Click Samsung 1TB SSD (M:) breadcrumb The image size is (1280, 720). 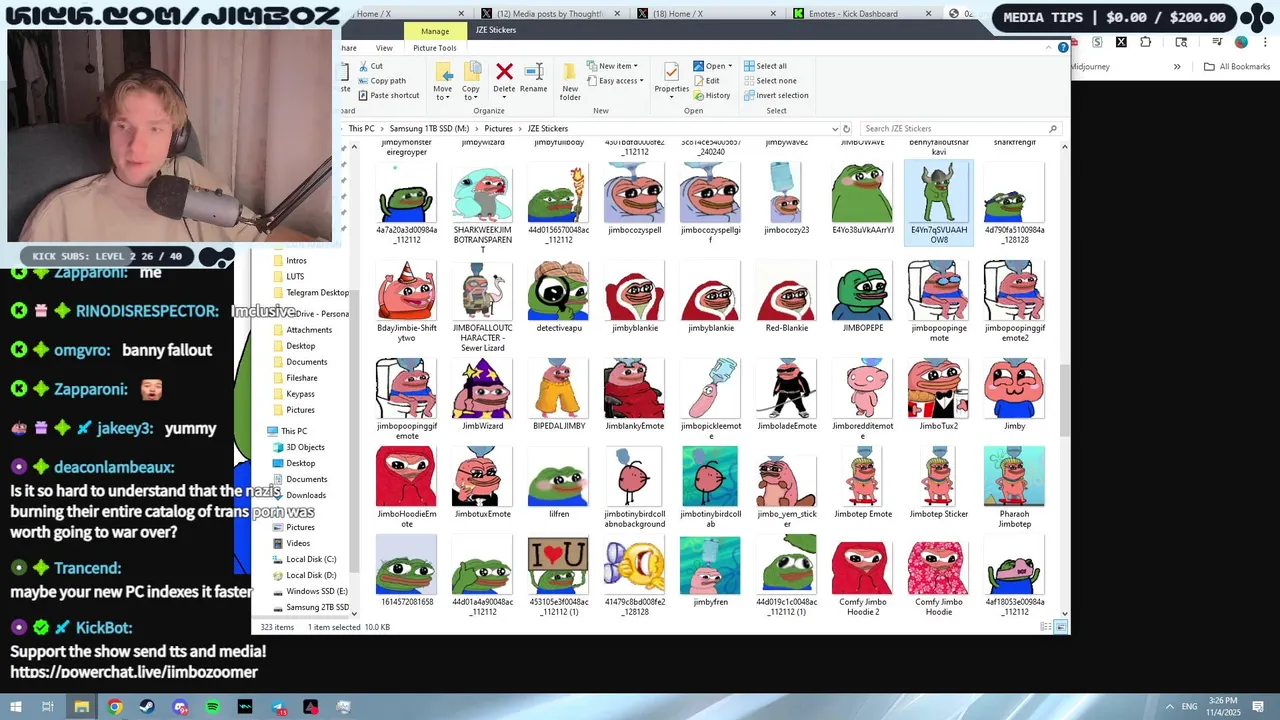point(429,128)
